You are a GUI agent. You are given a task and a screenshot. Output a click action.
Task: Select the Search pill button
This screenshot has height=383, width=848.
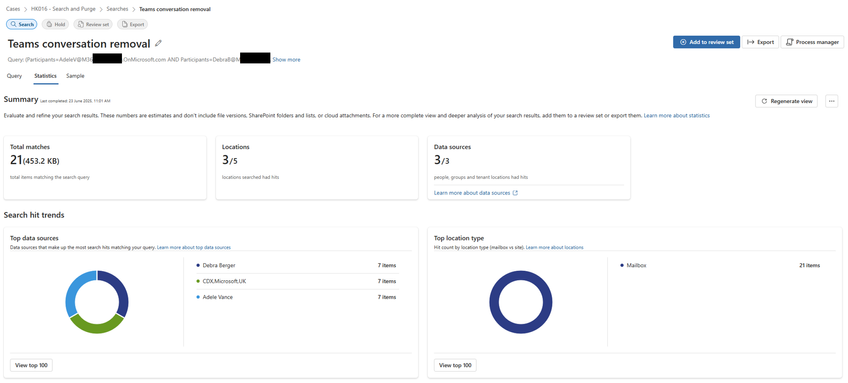[22, 24]
